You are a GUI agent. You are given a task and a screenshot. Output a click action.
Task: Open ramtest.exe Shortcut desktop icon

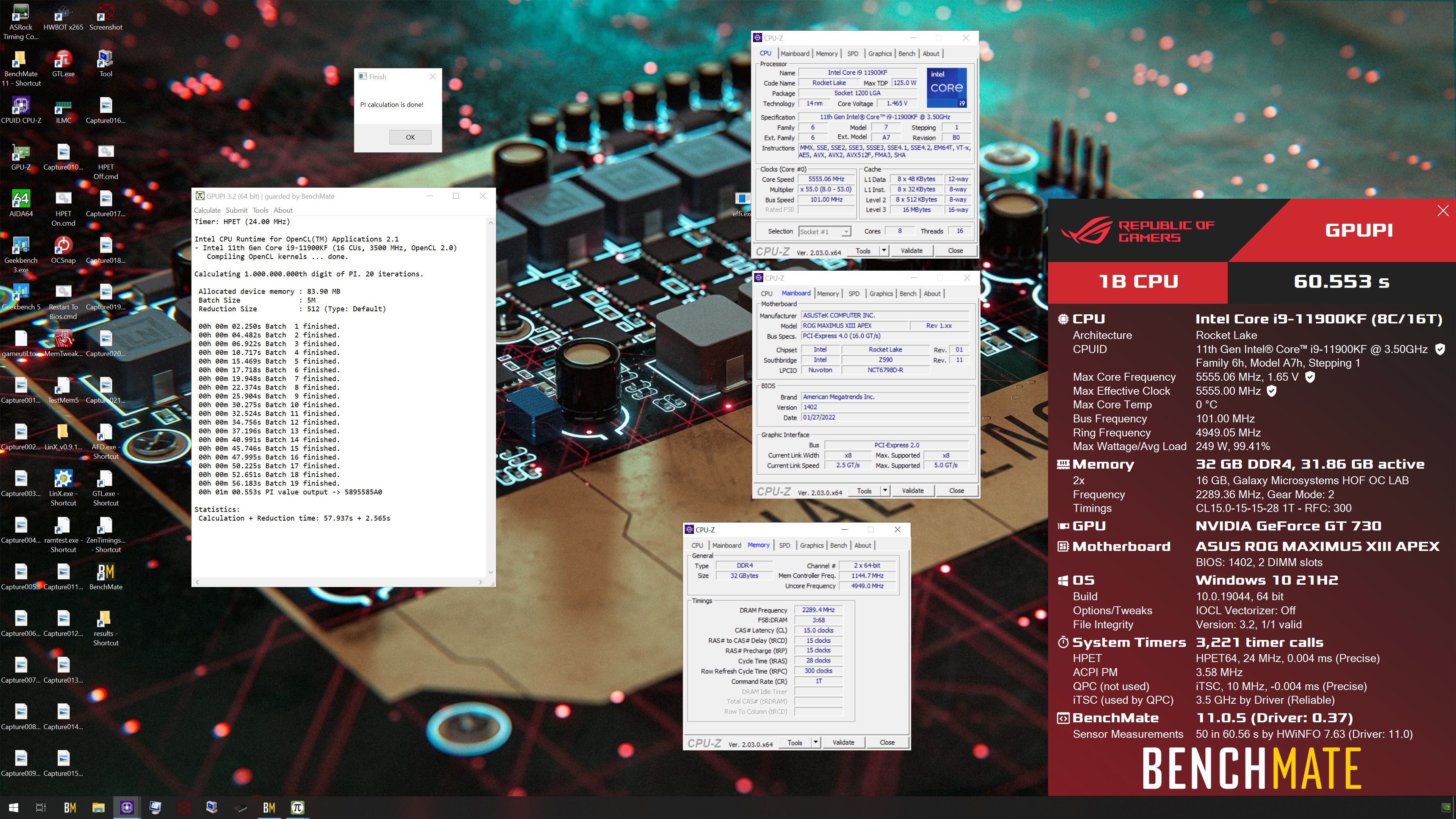click(x=63, y=535)
